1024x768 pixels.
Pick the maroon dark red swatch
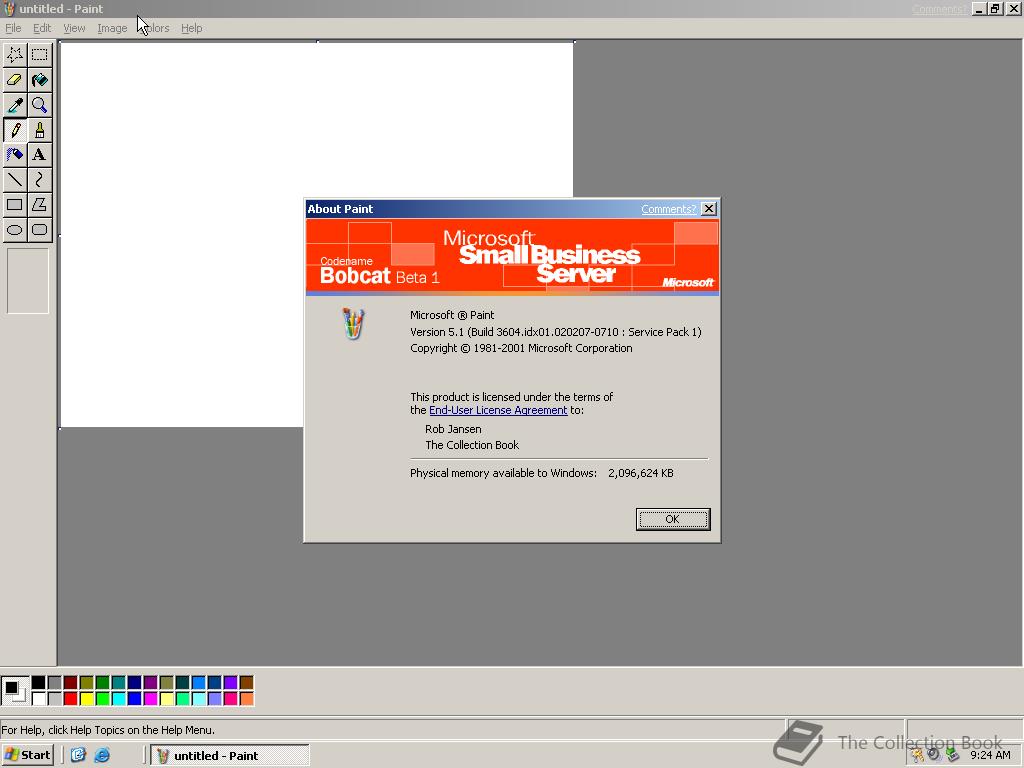point(71,682)
